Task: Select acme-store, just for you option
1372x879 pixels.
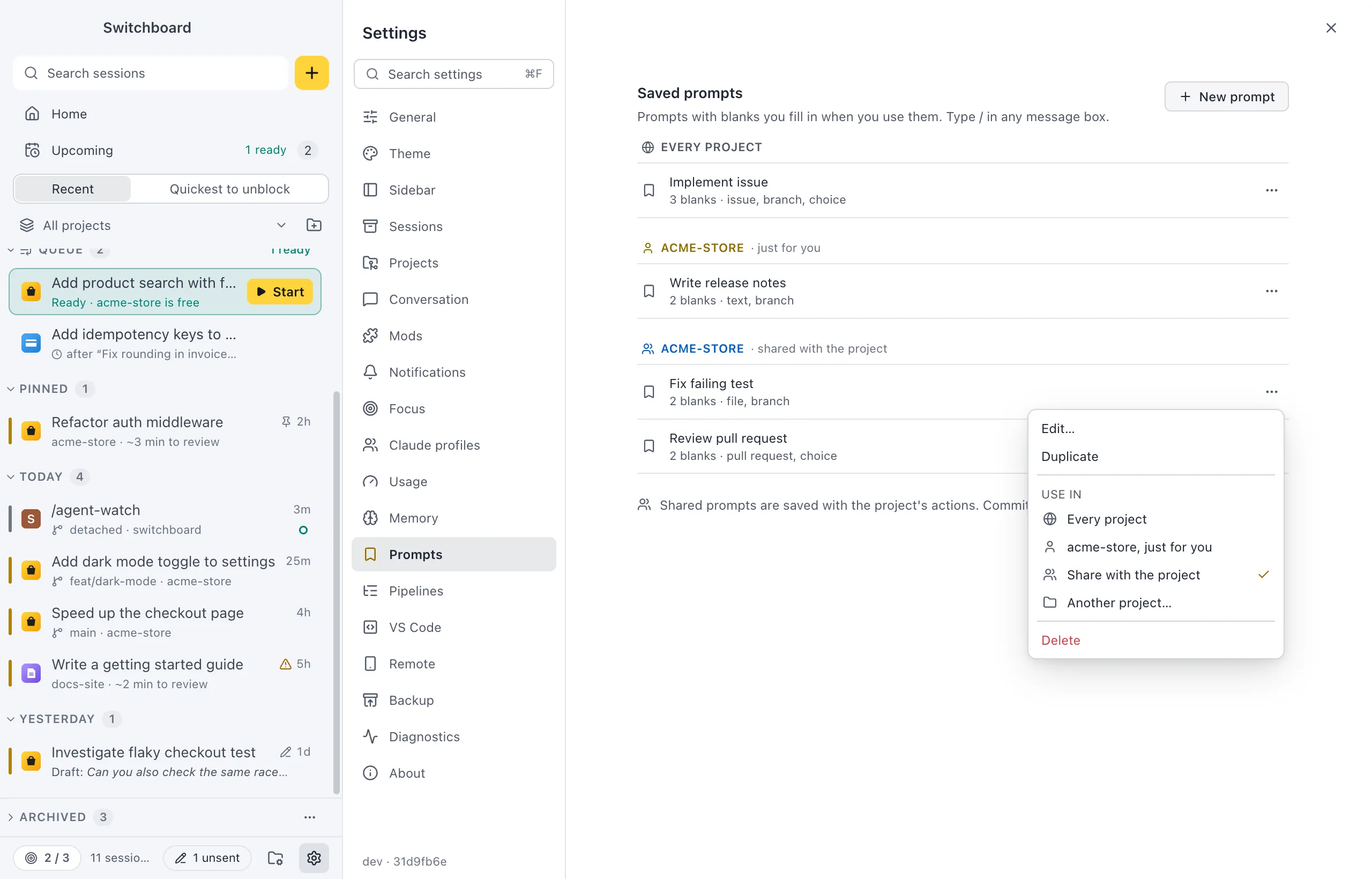Action: [1155, 547]
